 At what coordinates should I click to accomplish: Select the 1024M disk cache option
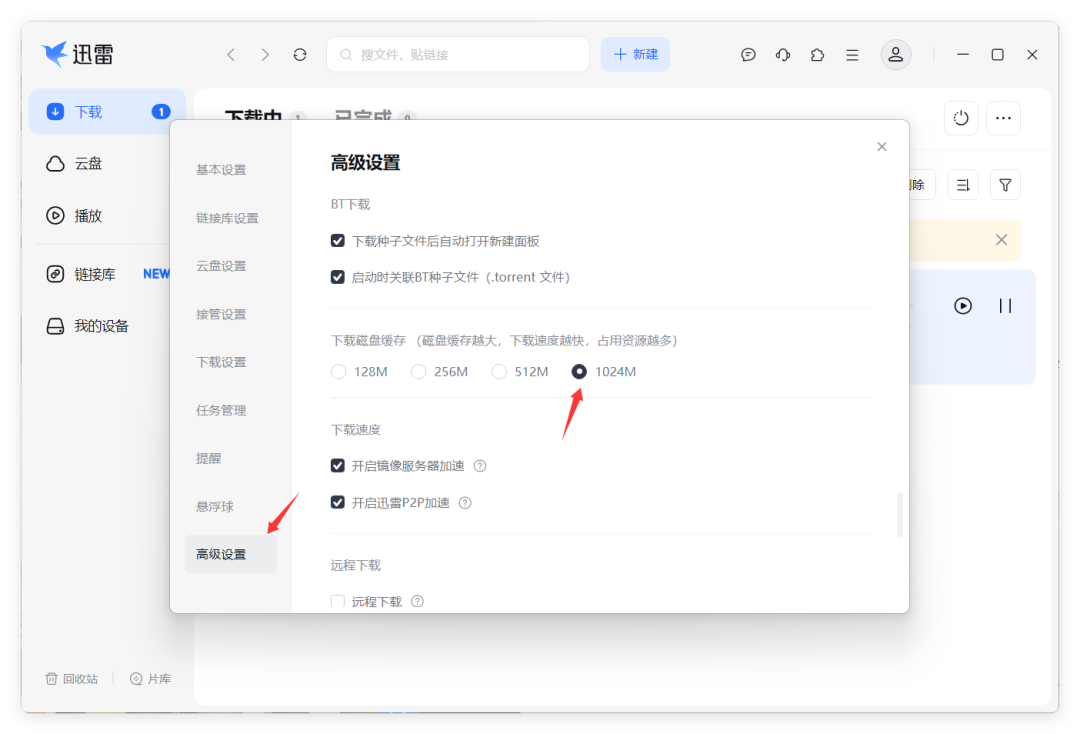[x=579, y=372]
